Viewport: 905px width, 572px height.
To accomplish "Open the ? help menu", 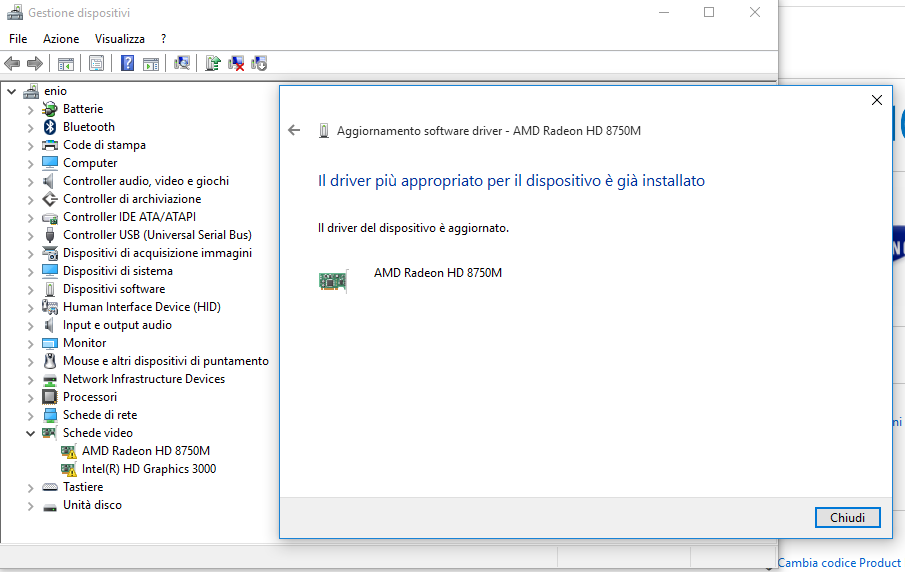I will pyautogui.click(x=163, y=39).
